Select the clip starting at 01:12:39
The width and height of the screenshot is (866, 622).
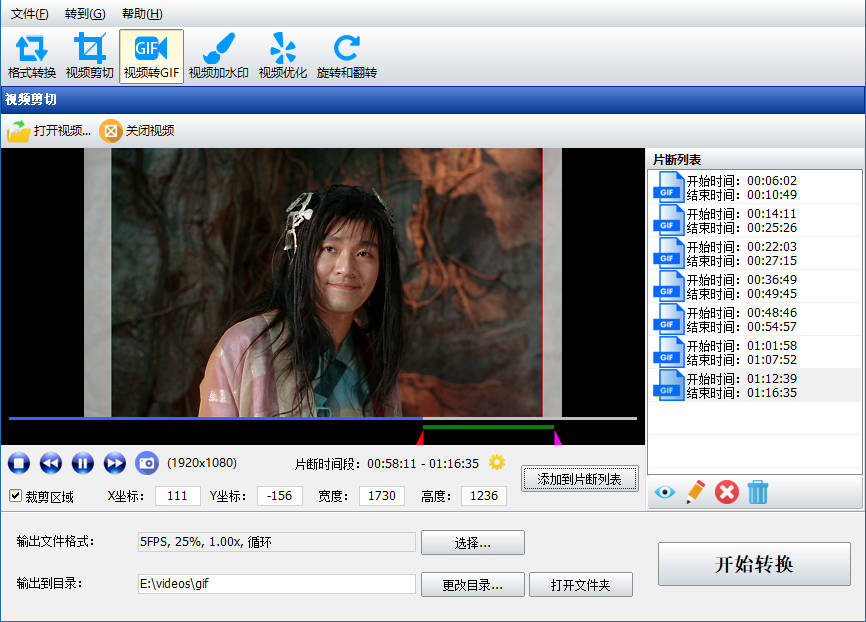click(x=754, y=386)
